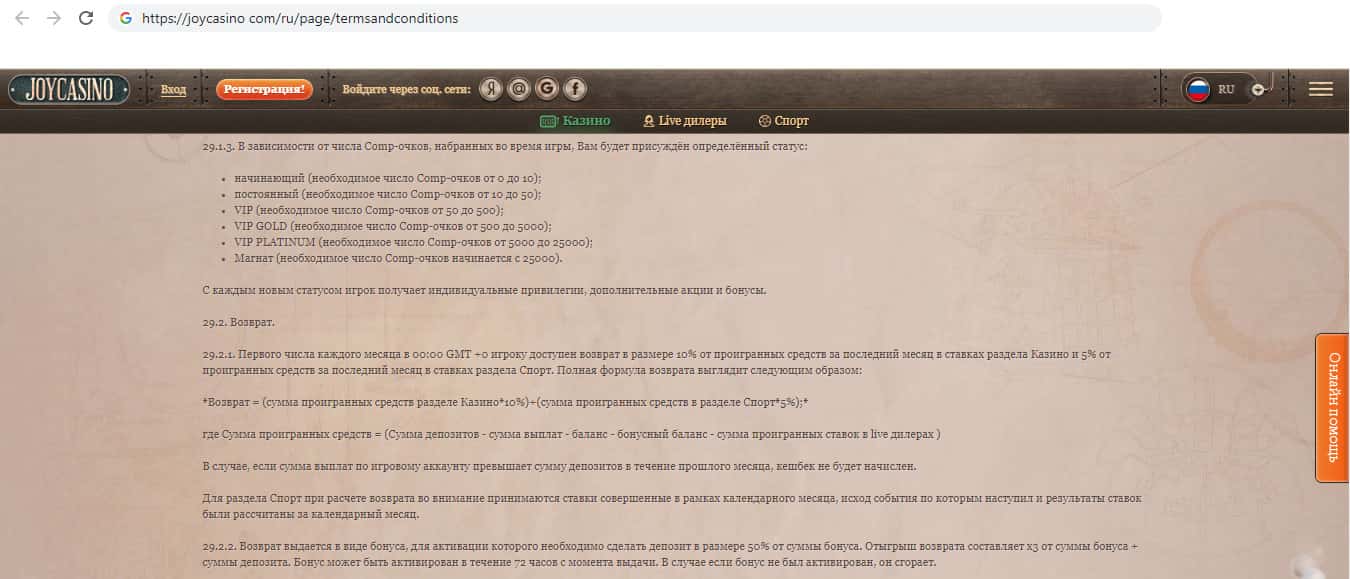Click the 'постоянный' status list item
Viewport: 1350px width, 579px height.
coord(388,194)
